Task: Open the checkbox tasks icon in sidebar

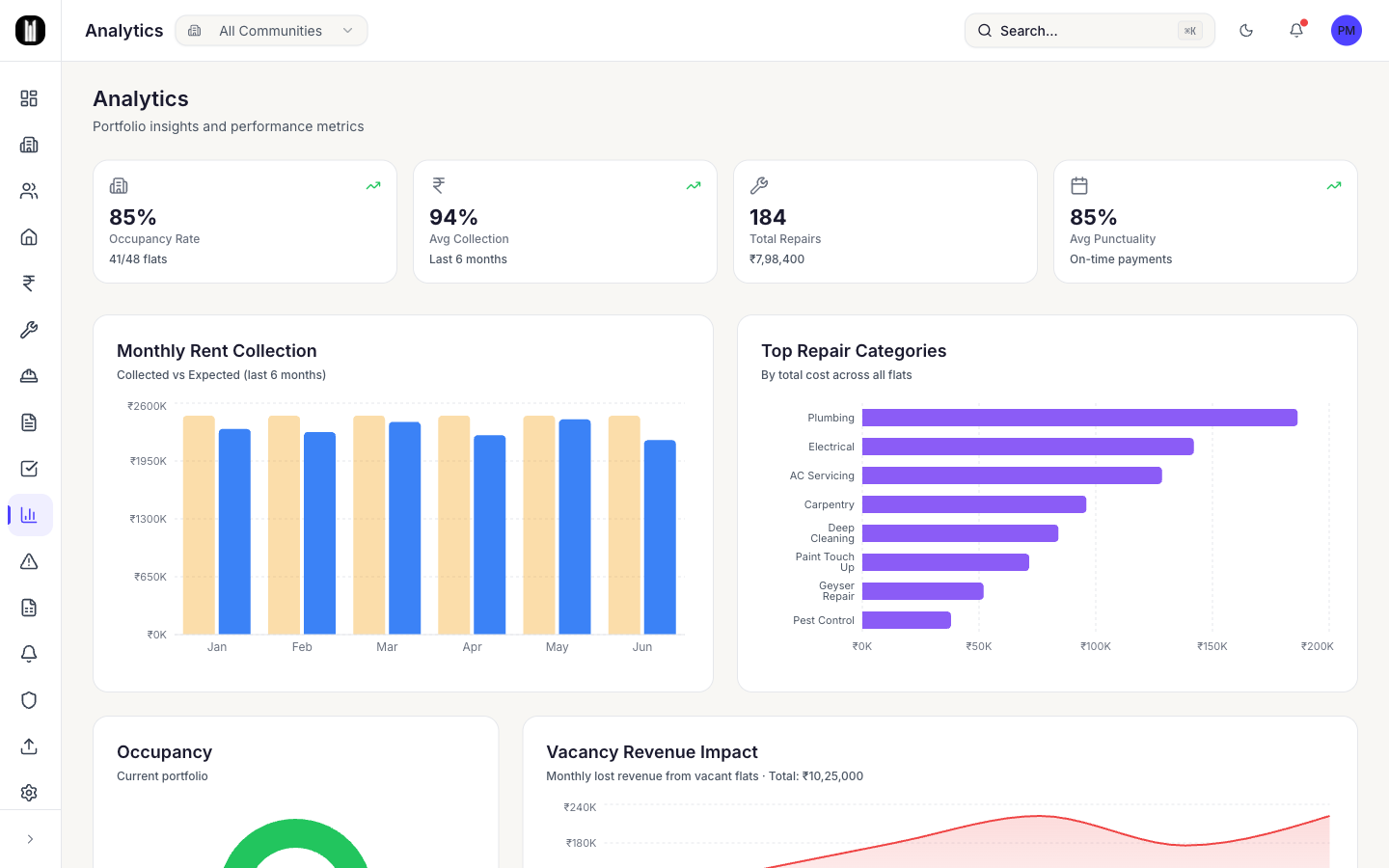Action: [x=29, y=469]
